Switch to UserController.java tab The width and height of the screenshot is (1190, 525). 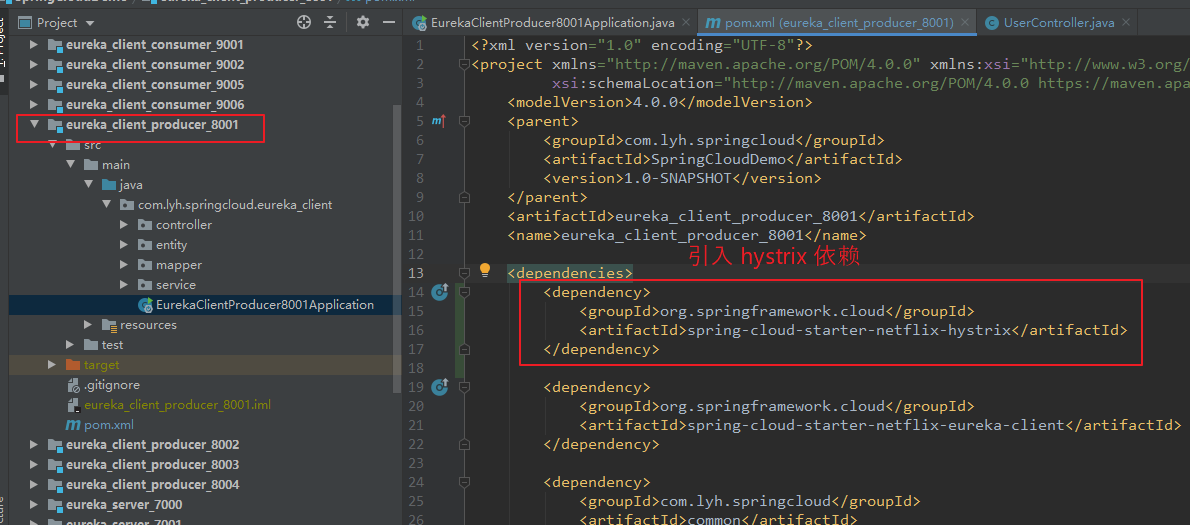[1059, 23]
